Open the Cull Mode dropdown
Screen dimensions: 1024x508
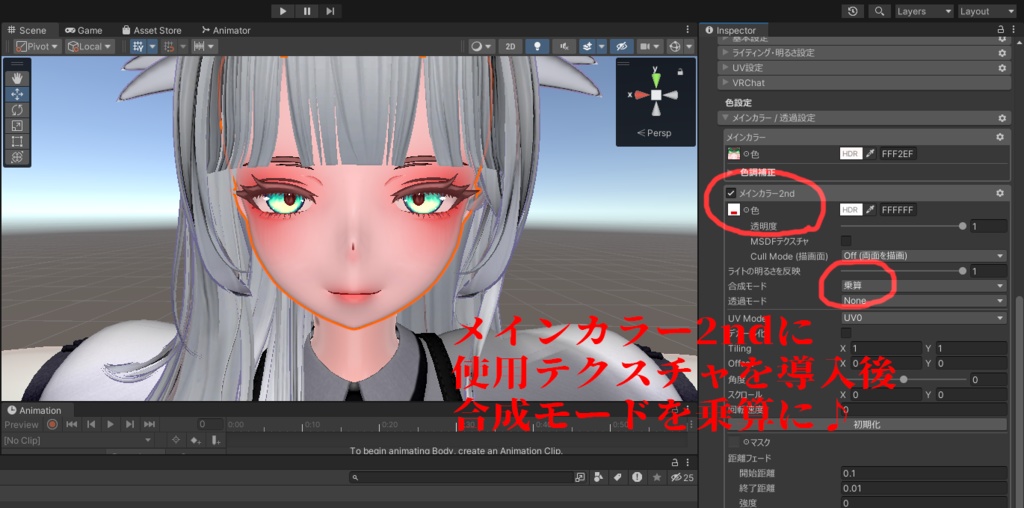tap(923, 255)
